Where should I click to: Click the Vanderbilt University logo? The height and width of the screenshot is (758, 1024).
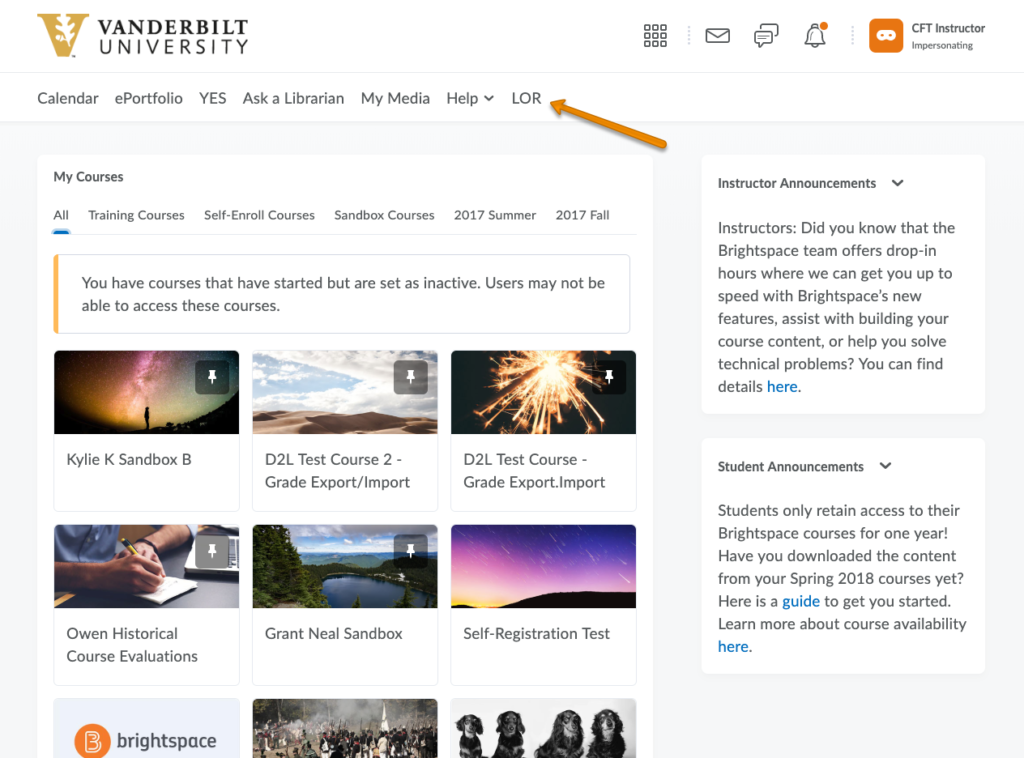pos(142,35)
